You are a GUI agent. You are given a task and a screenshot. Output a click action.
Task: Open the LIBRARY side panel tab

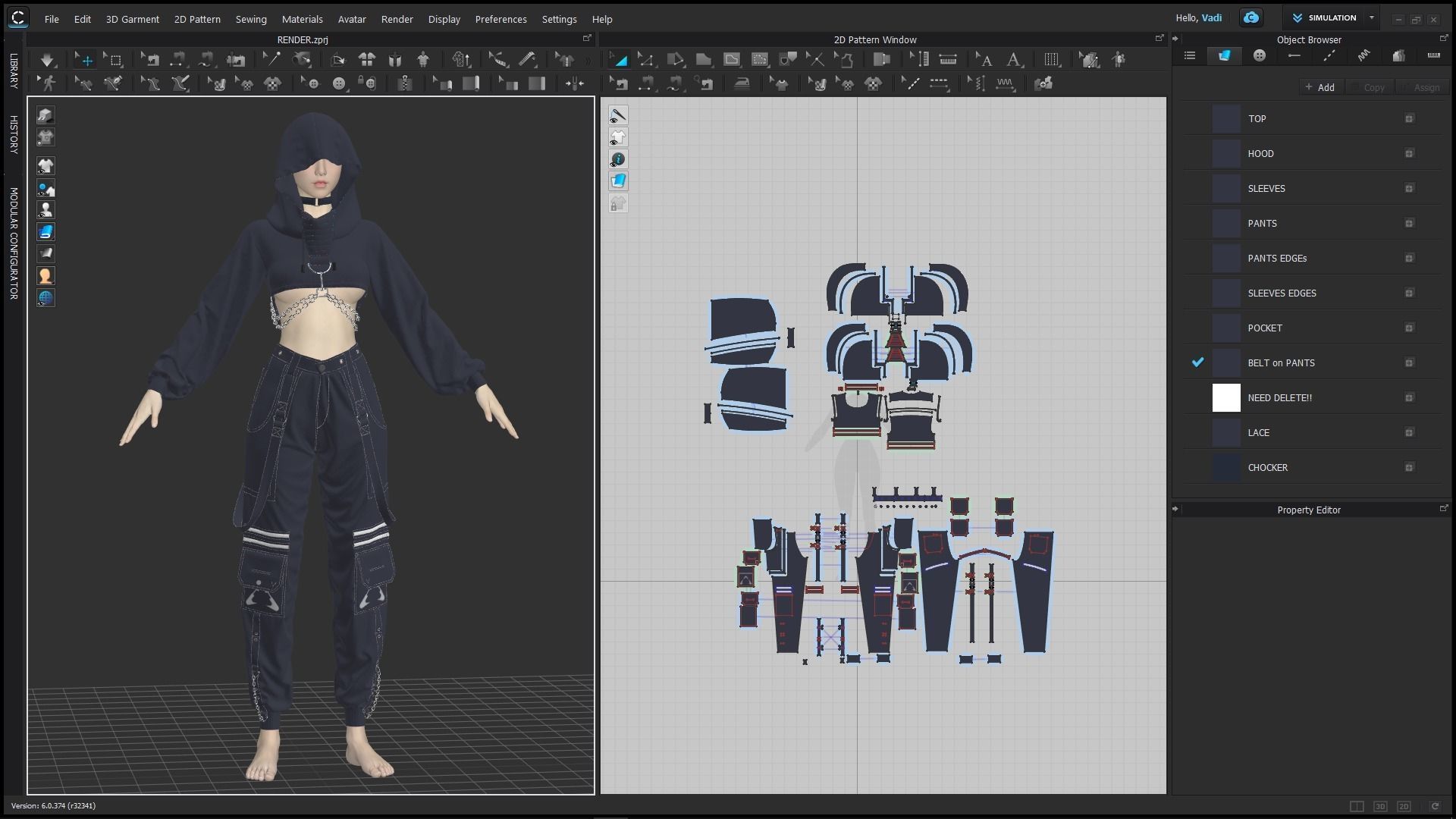pos(13,71)
